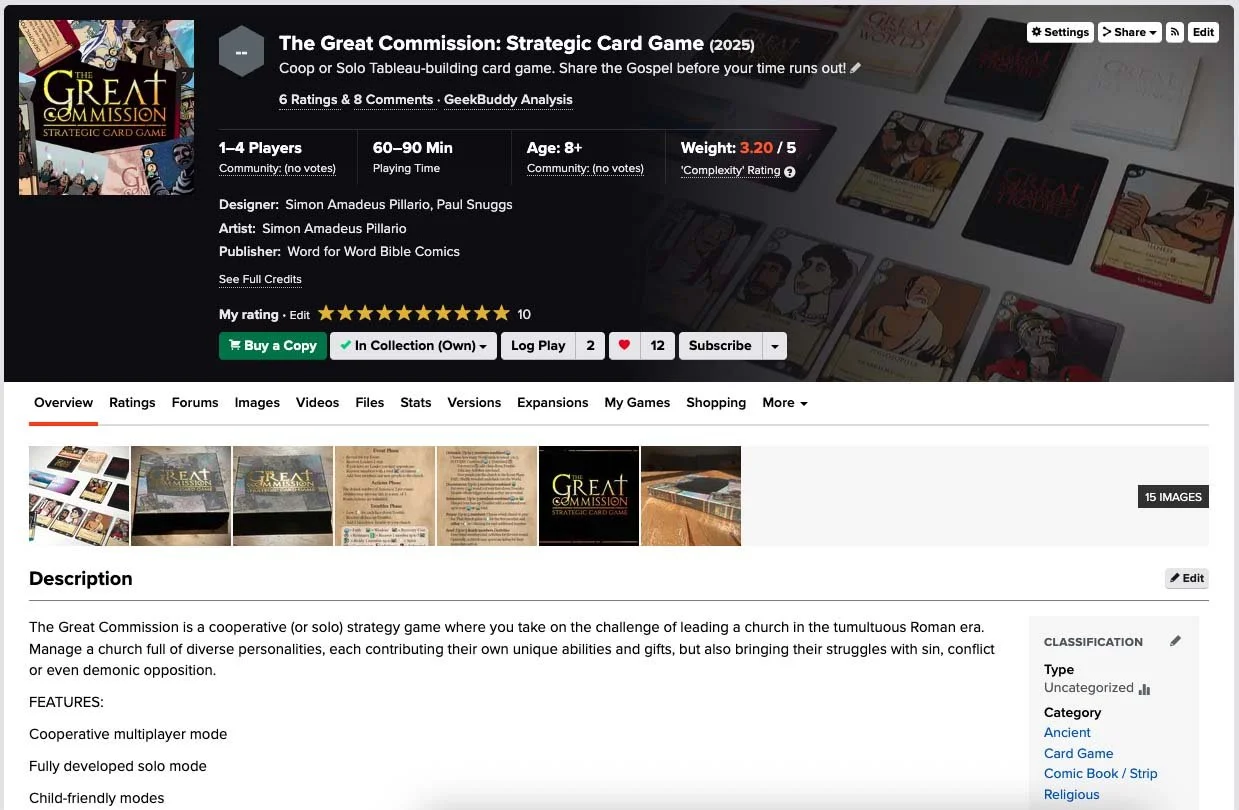The image size is (1239, 810).
Task: Open the type poll bar chart icon
Action: pyautogui.click(x=1144, y=689)
